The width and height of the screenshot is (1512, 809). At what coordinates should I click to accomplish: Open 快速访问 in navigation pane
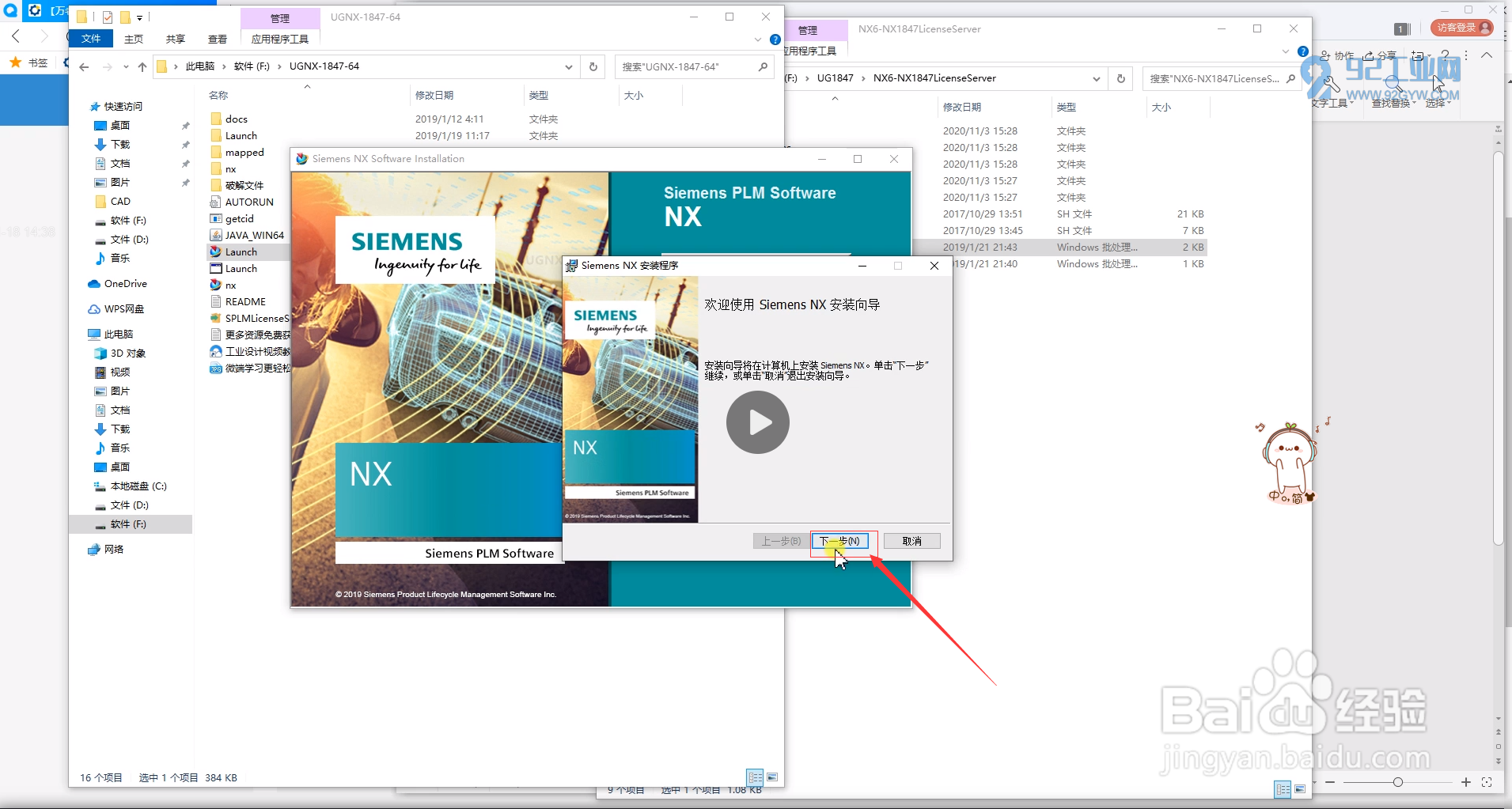click(123, 107)
